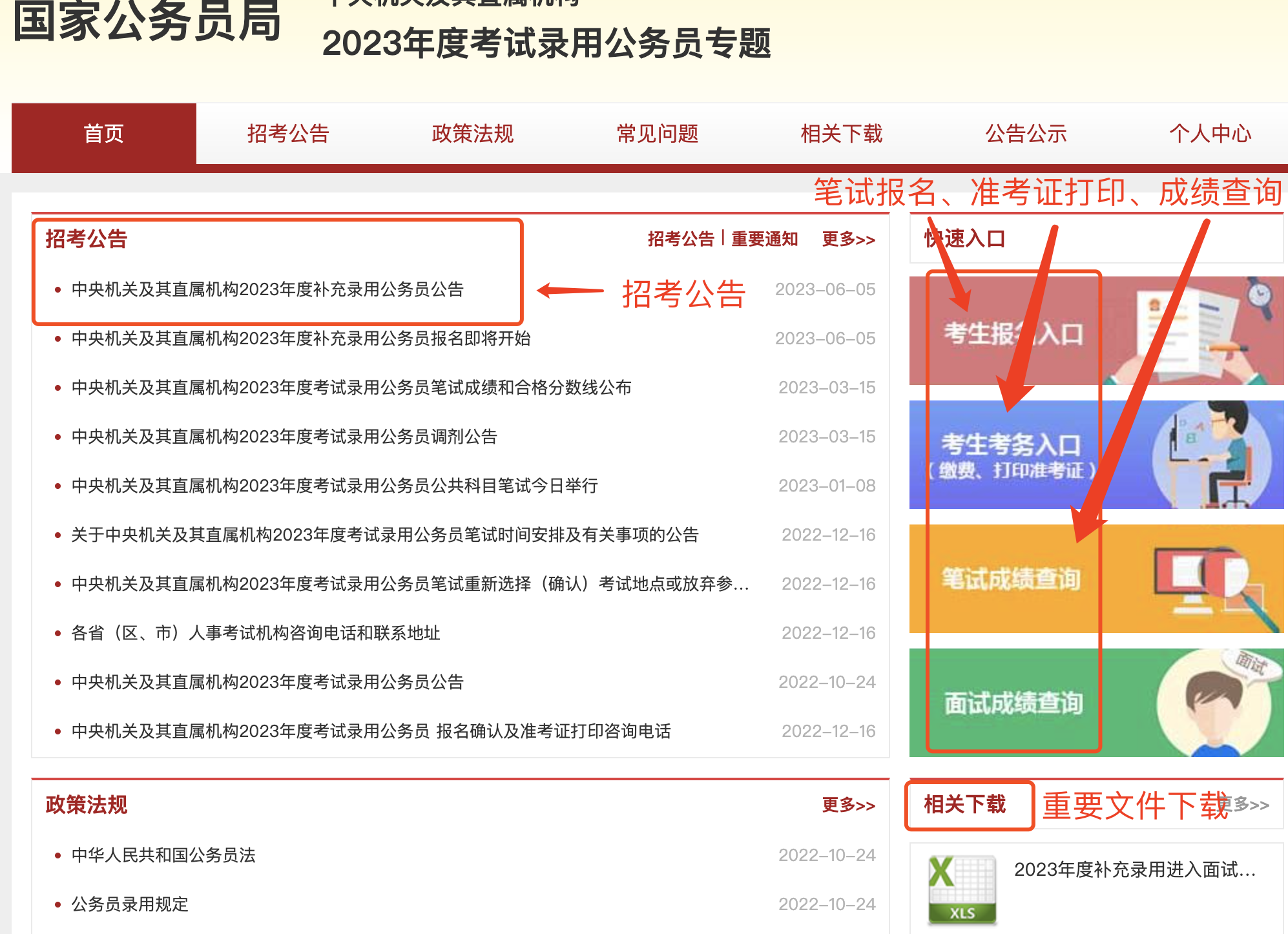Switch to the 重要通知 sub-tab
Screen dimensions: 1288x934
pyautogui.click(x=765, y=239)
